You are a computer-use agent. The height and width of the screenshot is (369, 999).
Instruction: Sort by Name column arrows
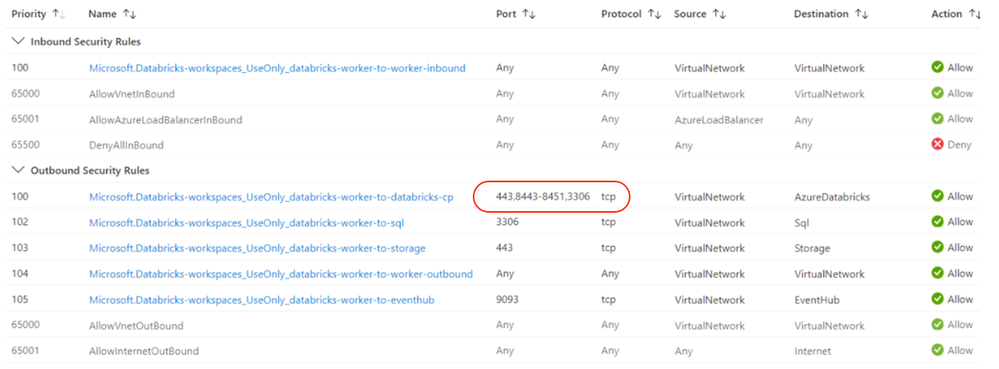(129, 13)
